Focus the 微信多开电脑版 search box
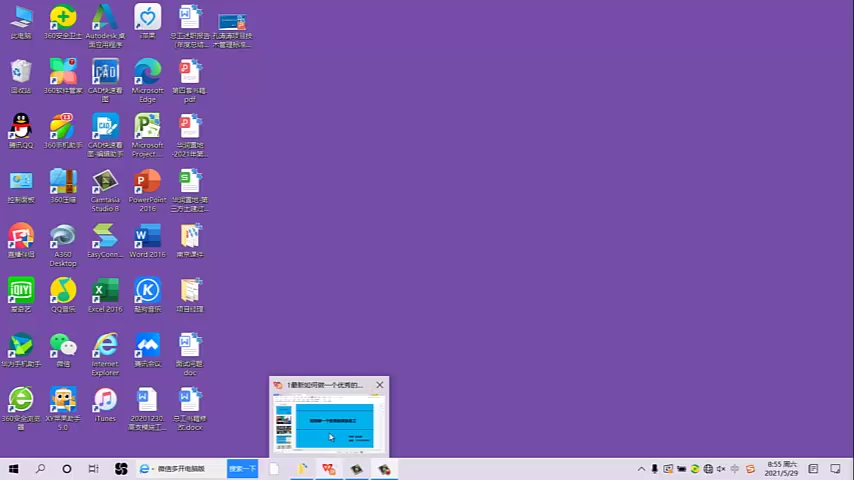 pyautogui.click(x=181, y=469)
